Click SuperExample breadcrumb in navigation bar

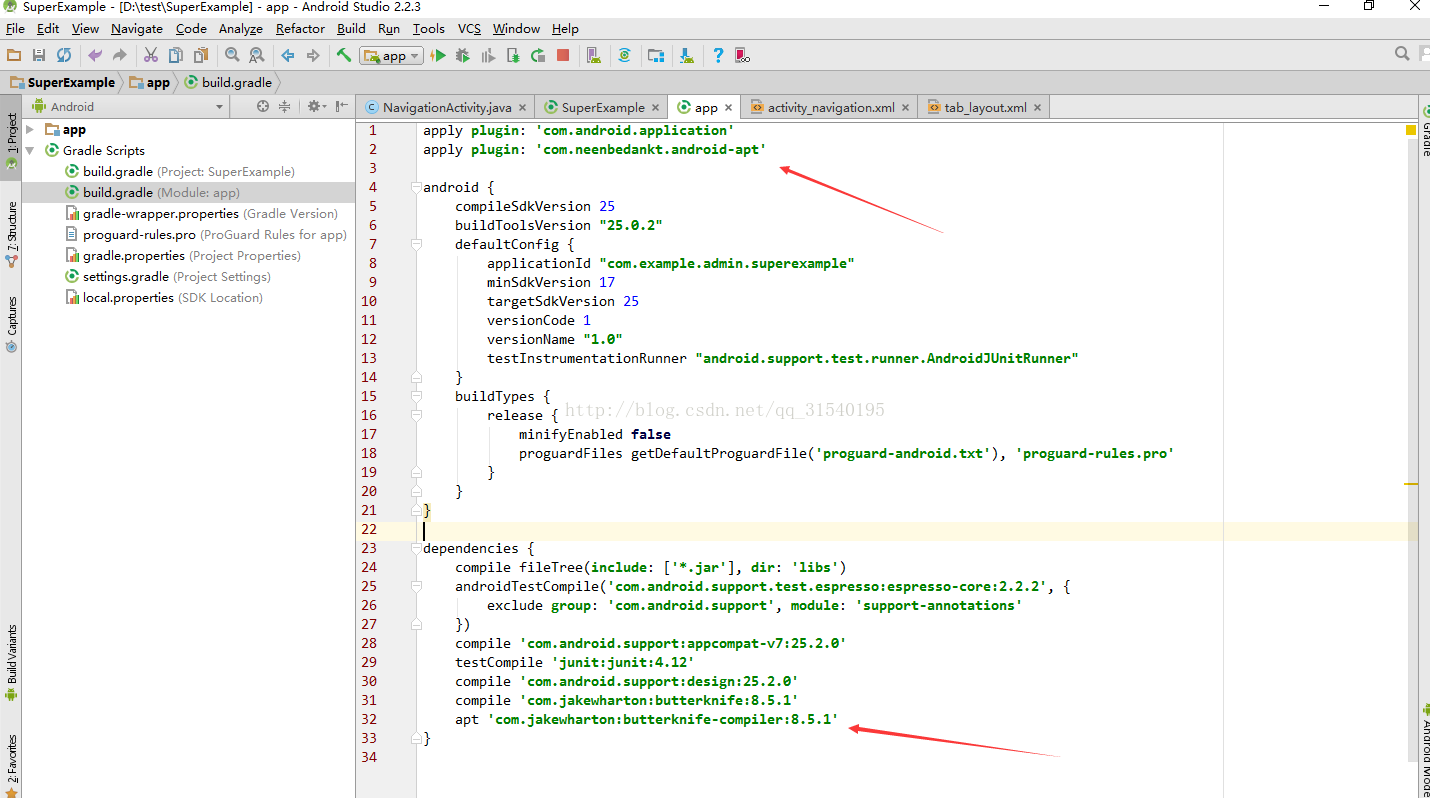tap(62, 82)
